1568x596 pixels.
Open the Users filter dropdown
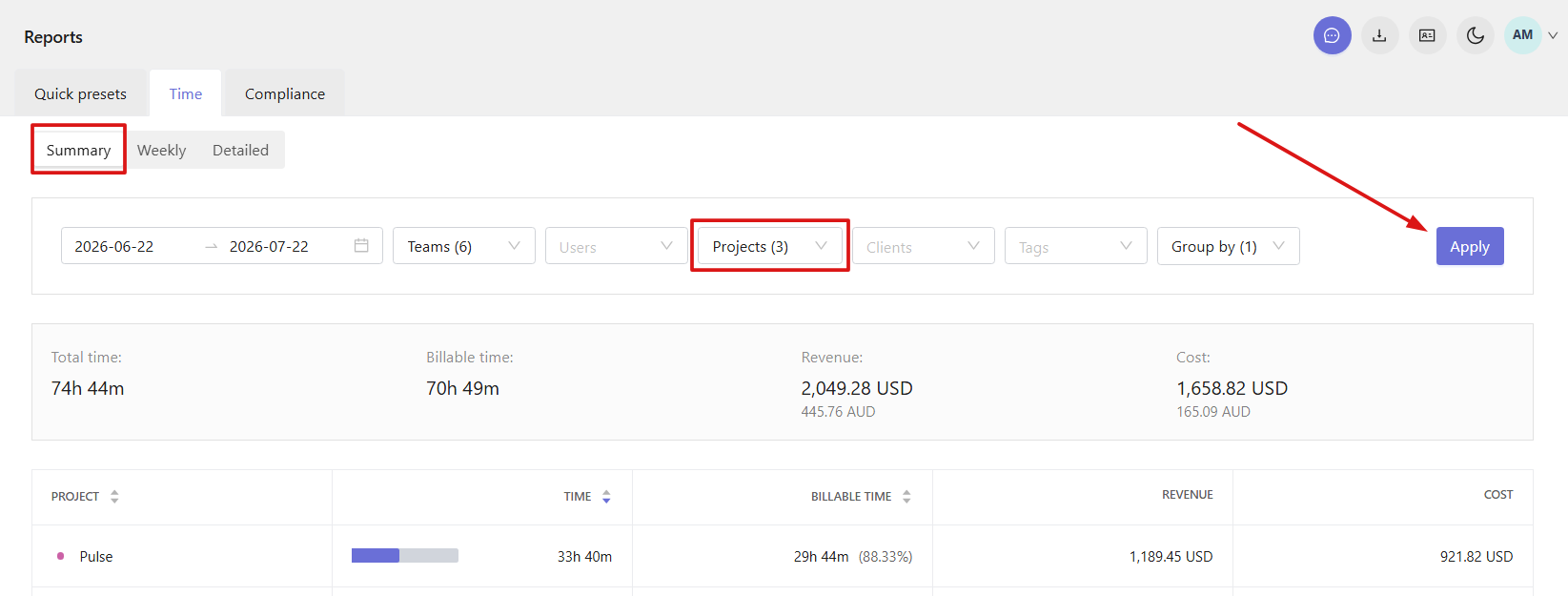pyautogui.click(x=617, y=246)
